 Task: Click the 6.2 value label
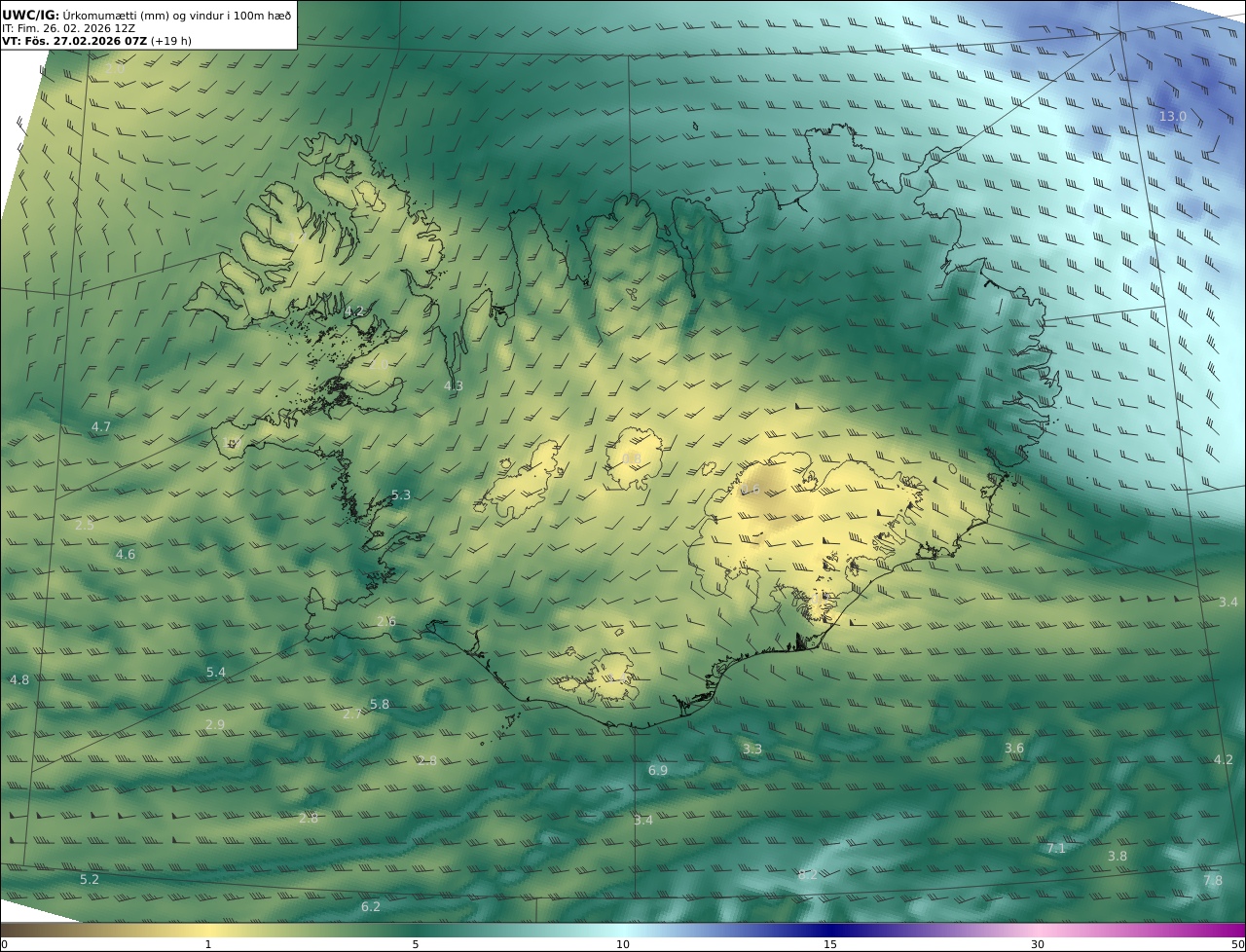[x=371, y=907]
